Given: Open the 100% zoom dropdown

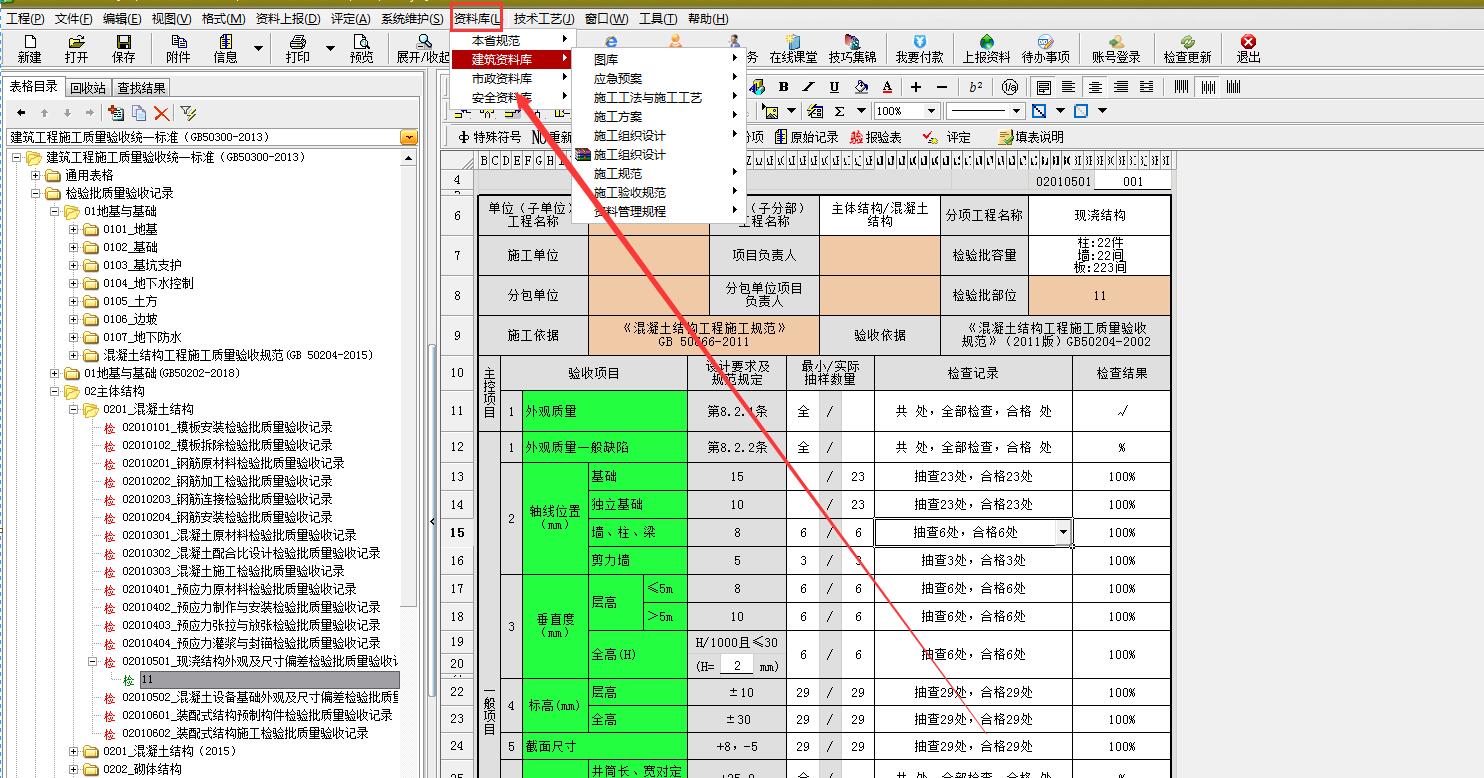Looking at the screenshot, I should pos(931,111).
